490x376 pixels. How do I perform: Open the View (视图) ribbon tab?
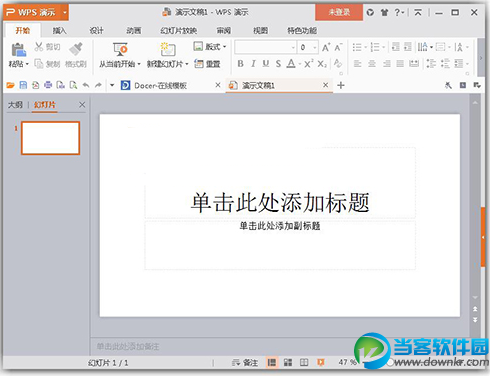pyautogui.click(x=260, y=31)
